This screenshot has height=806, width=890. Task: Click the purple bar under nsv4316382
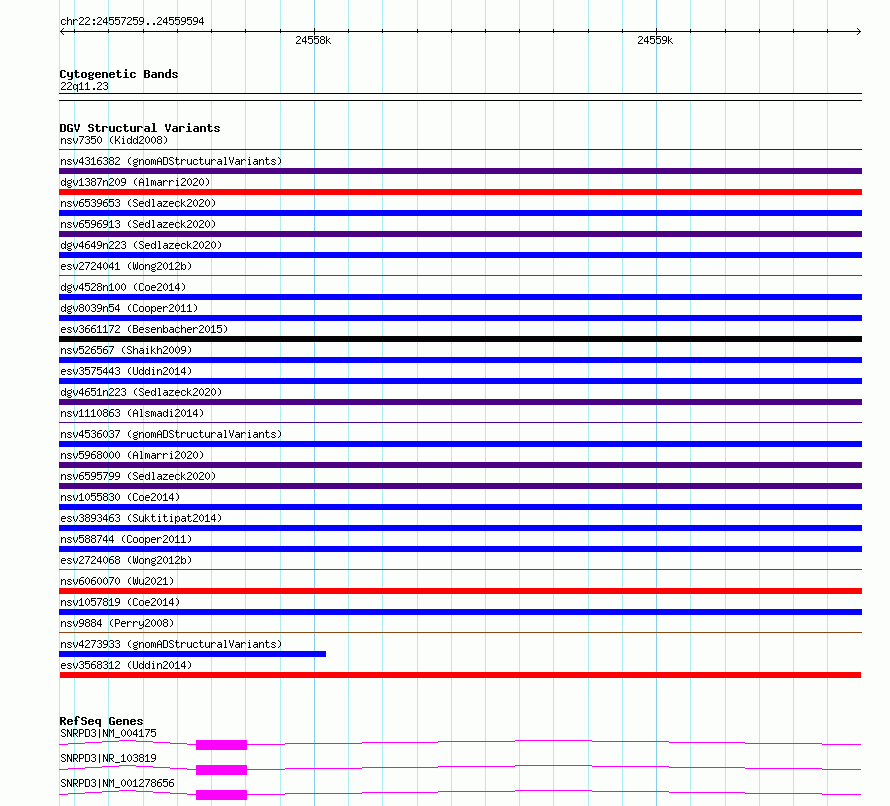click(460, 171)
